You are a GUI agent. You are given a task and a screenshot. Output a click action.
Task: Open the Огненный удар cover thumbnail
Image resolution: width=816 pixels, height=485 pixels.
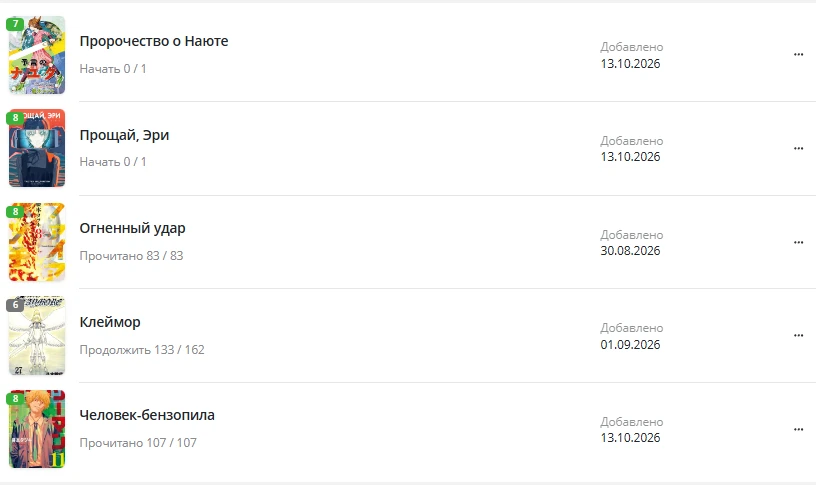pos(37,242)
